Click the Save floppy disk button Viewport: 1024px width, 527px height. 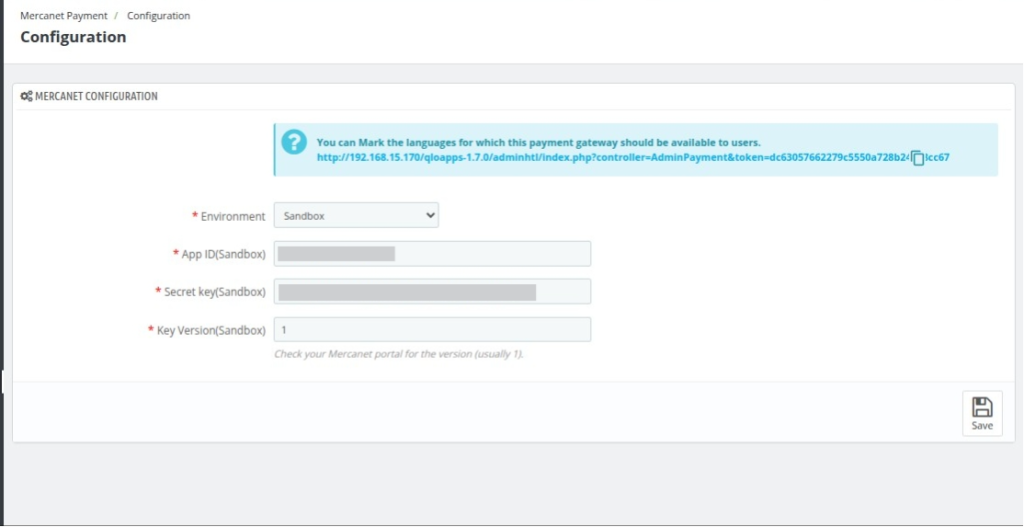pos(982,413)
